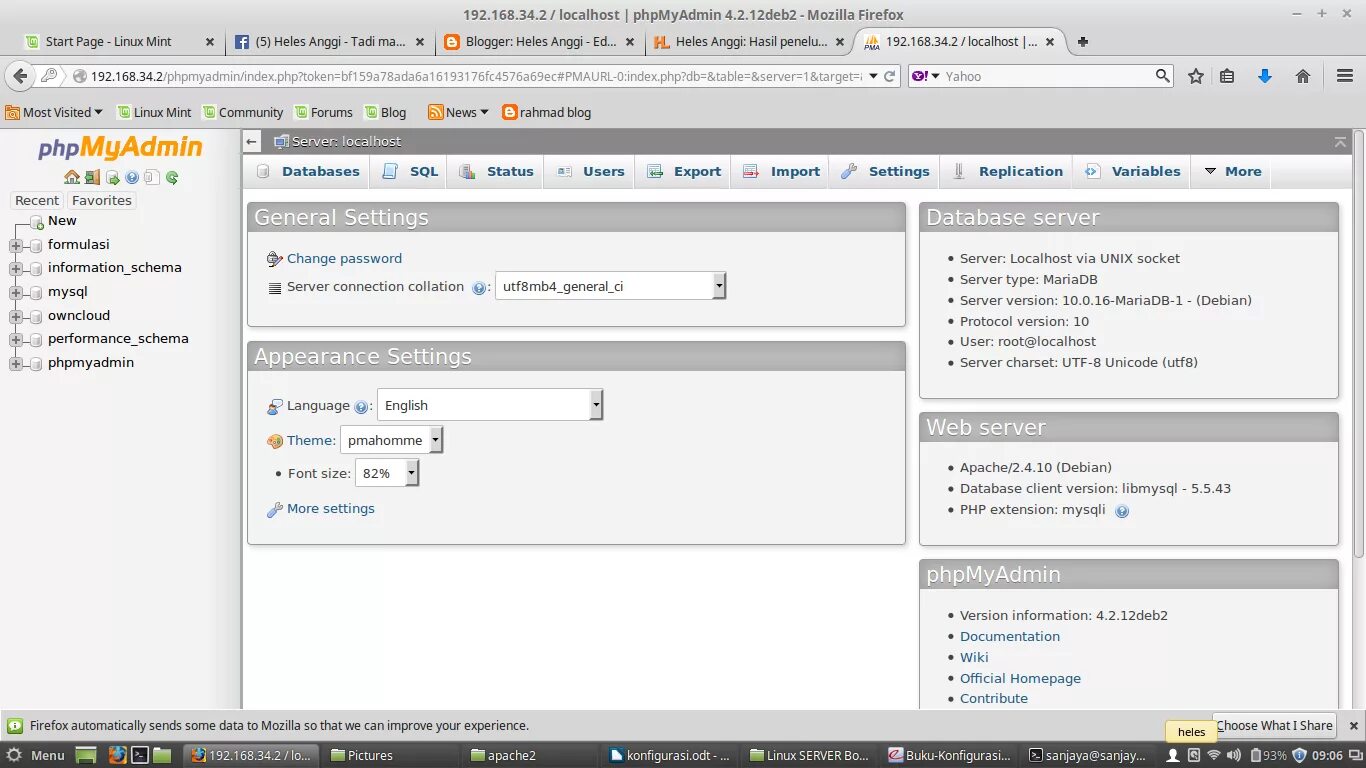Reload the page with Firefox refresh button

(x=891, y=76)
